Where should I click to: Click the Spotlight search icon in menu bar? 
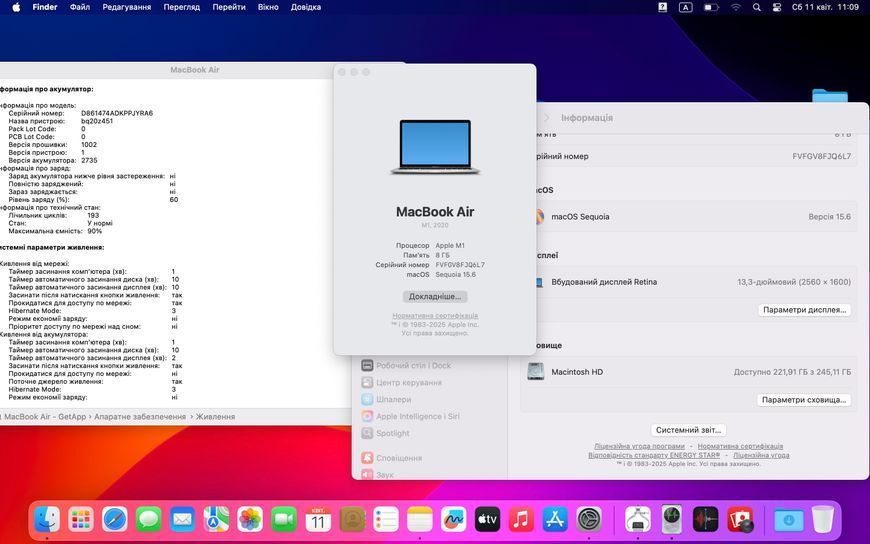click(756, 7)
